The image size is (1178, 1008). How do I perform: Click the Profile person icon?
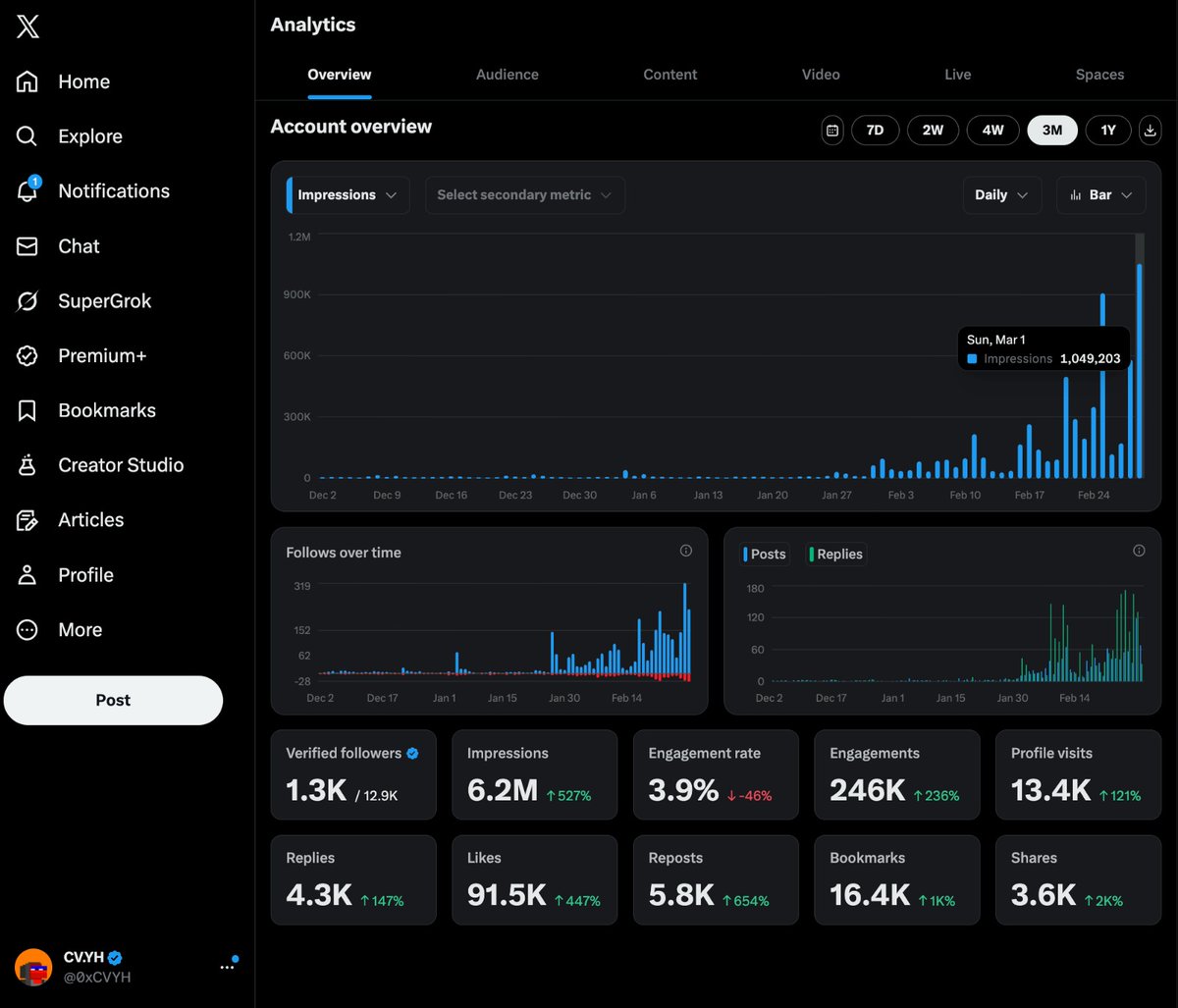coord(27,575)
